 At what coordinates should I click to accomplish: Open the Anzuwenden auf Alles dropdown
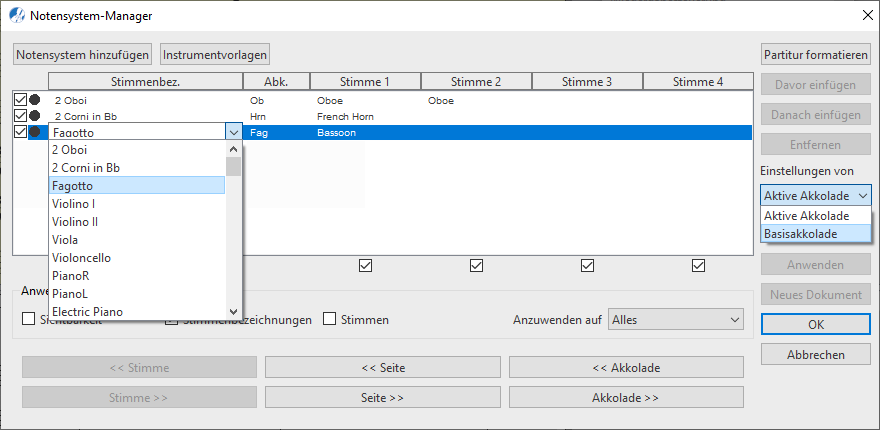tap(676, 319)
